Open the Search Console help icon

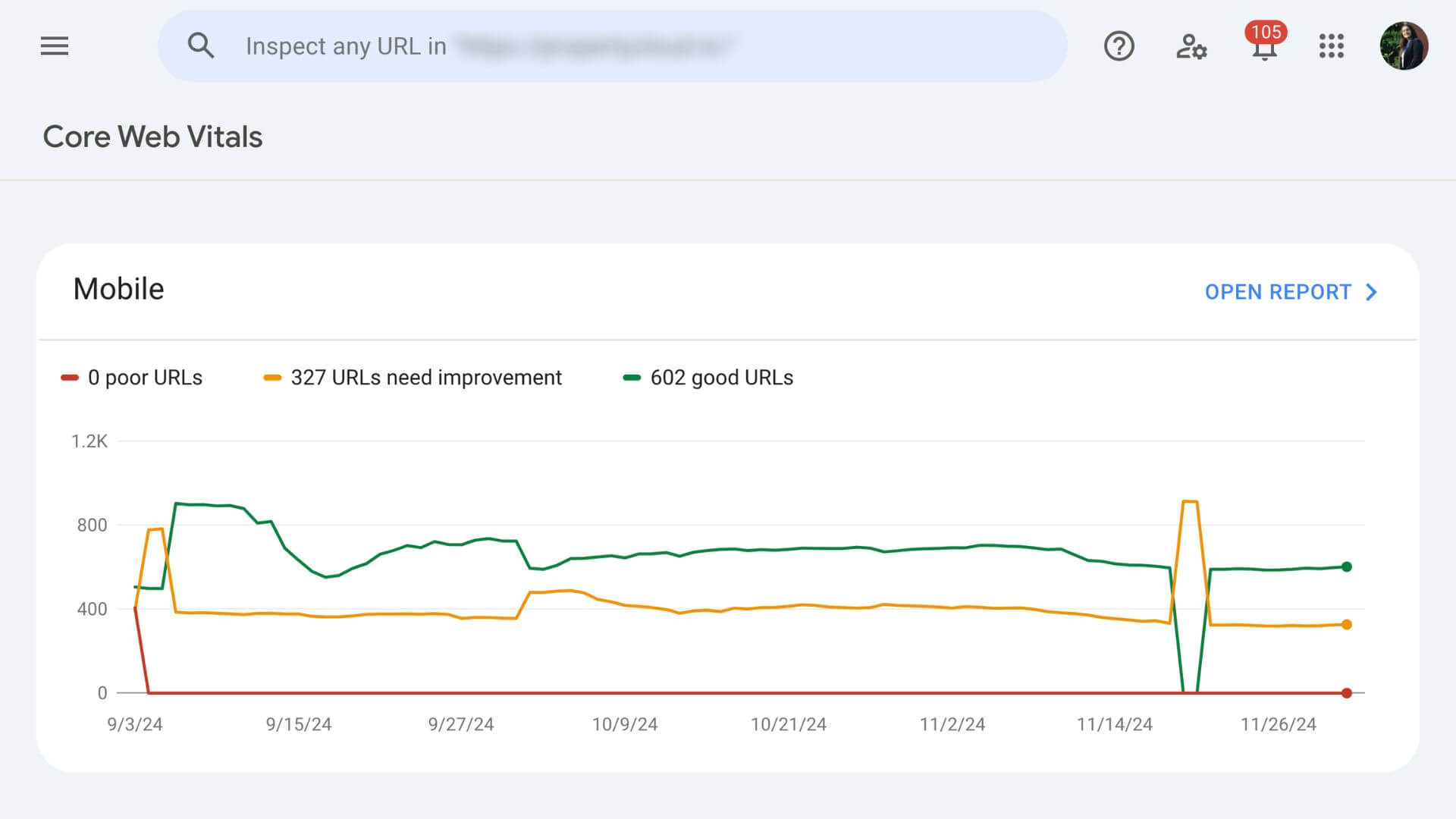click(1118, 46)
